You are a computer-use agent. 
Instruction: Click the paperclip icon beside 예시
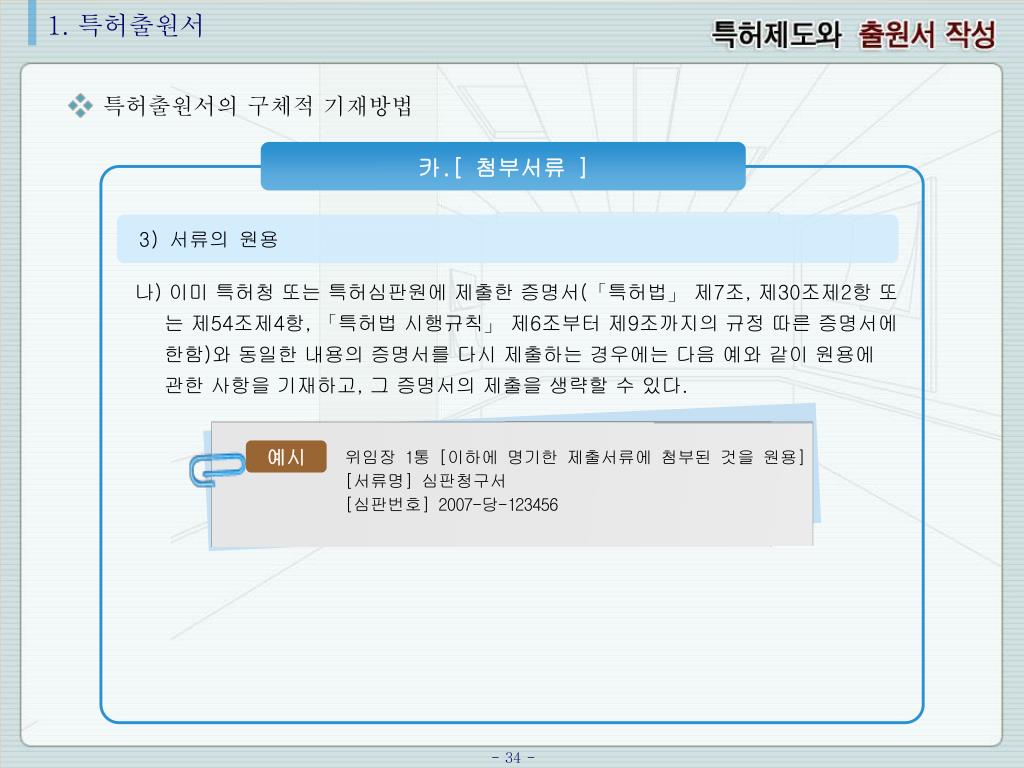pos(217,469)
